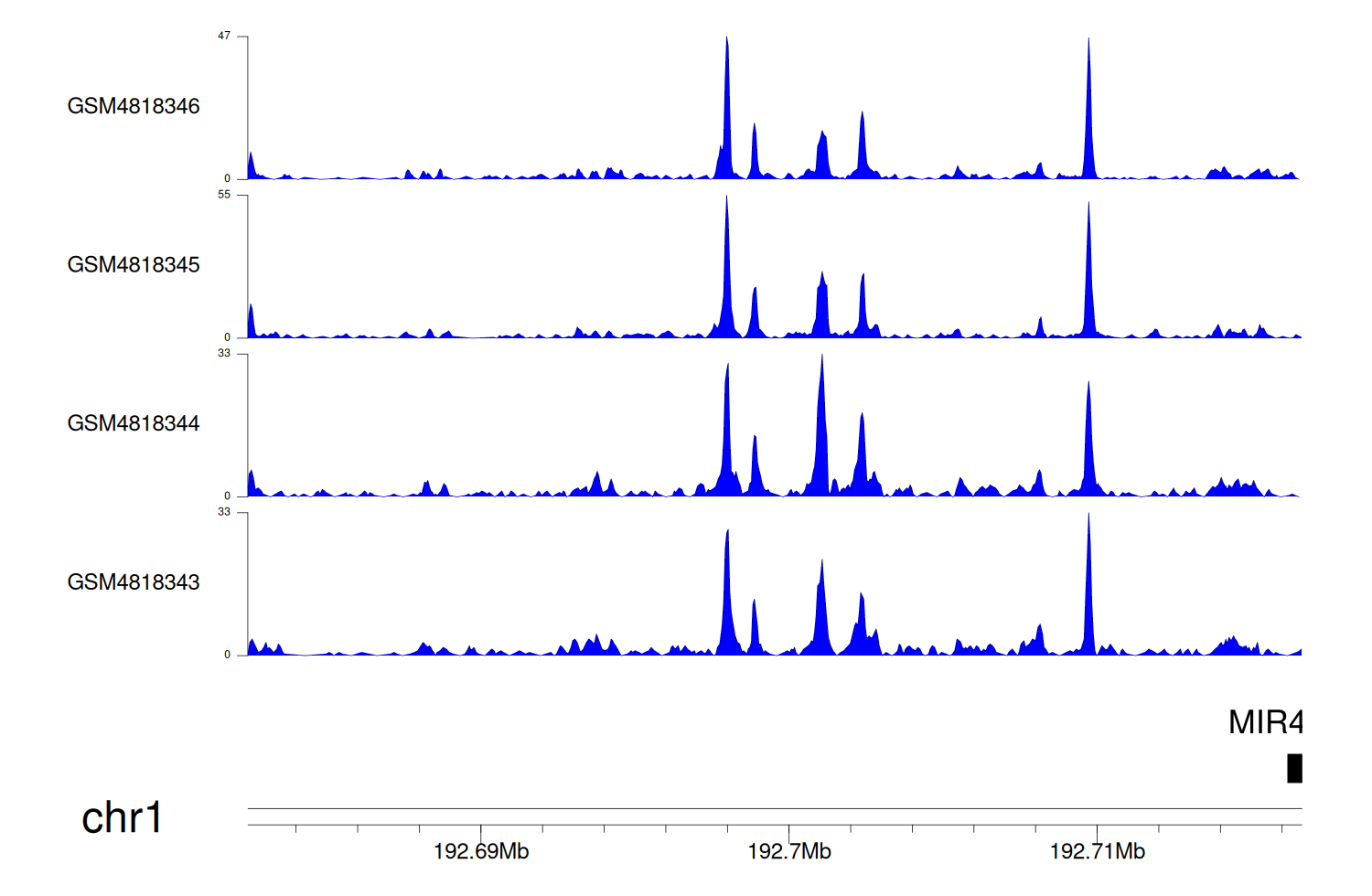Click the 192.7Mb axis position label
Image resolution: width=1372 pixels, height=896 pixels.
click(x=789, y=851)
